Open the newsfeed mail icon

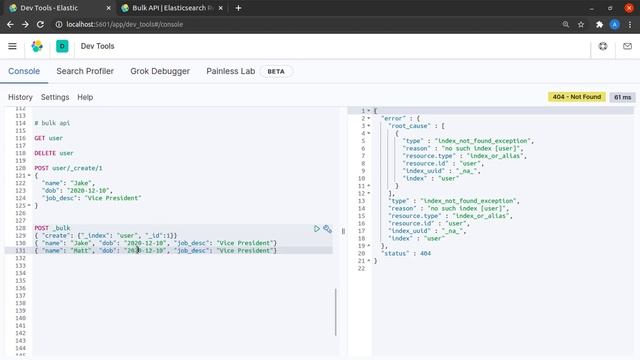[627, 46]
